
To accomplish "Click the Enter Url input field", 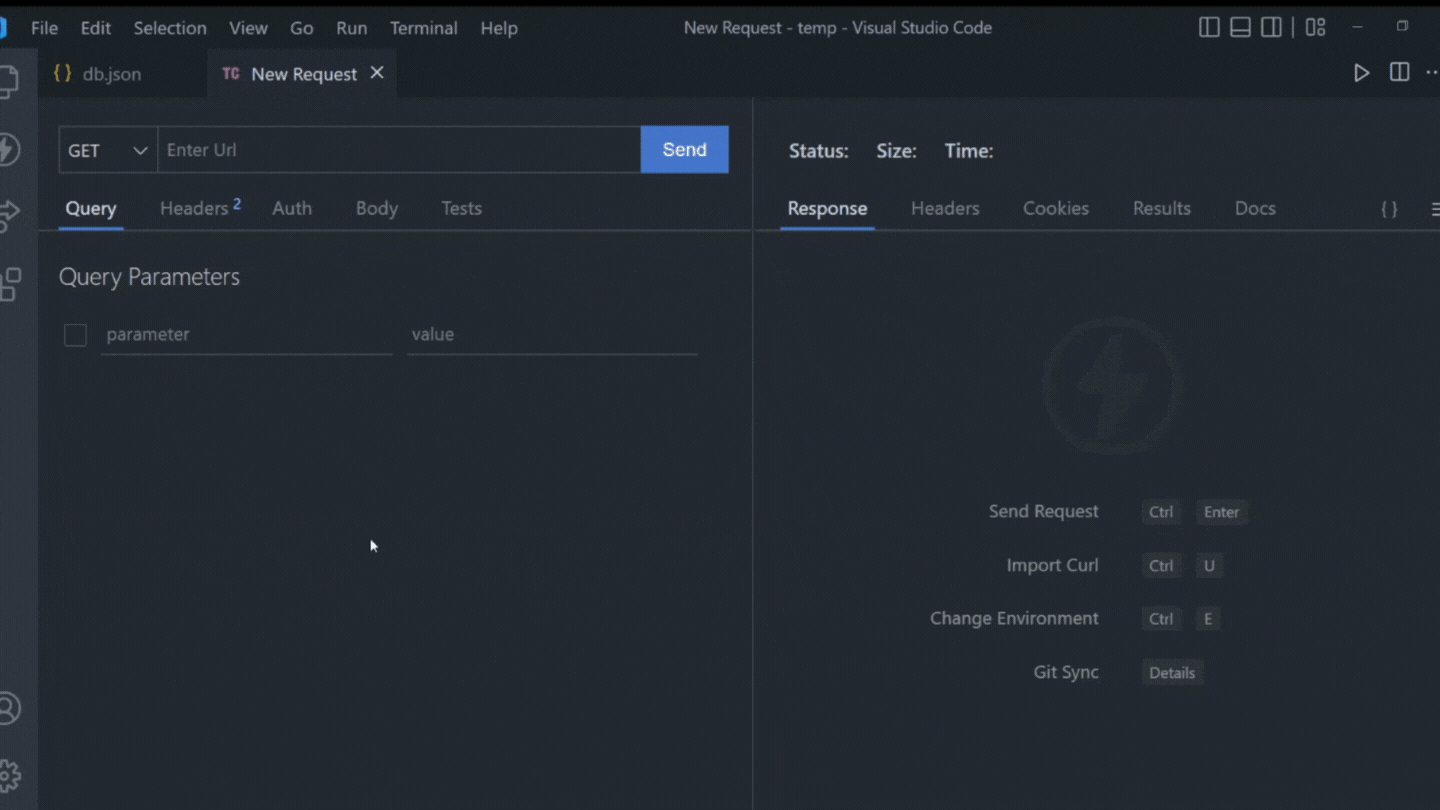I will [399, 150].
